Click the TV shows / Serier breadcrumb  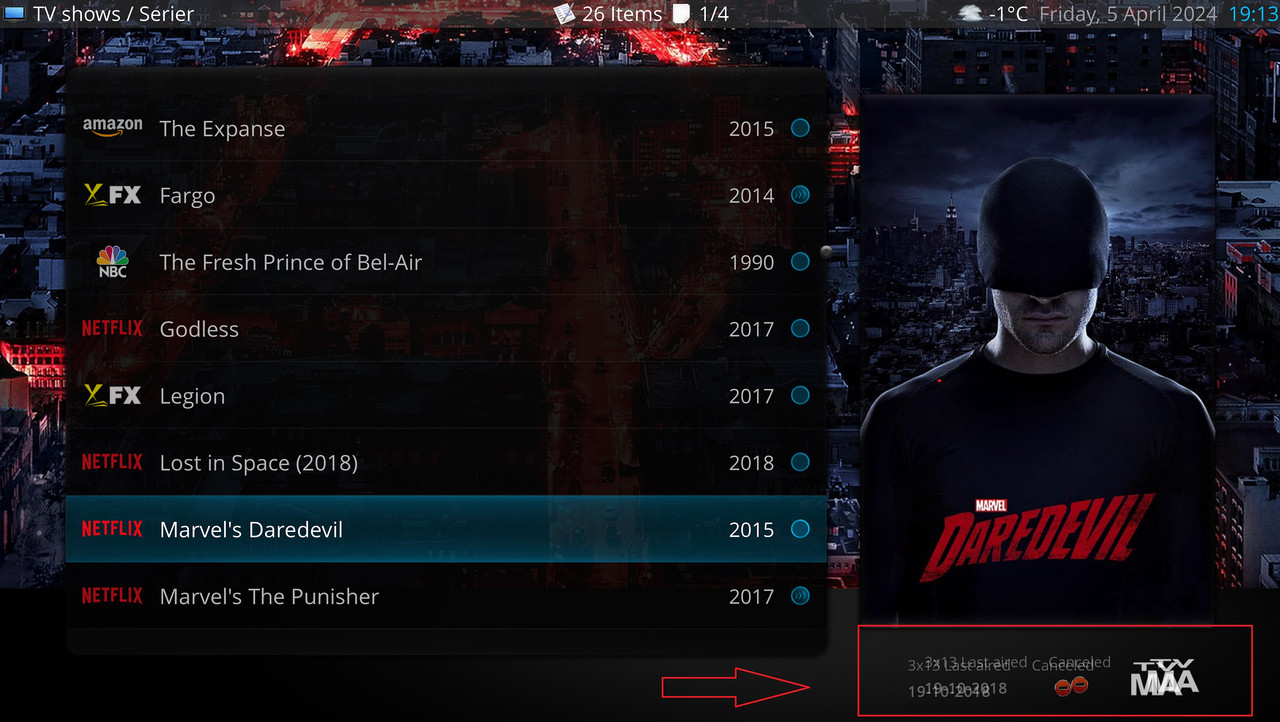coord(114,14)
